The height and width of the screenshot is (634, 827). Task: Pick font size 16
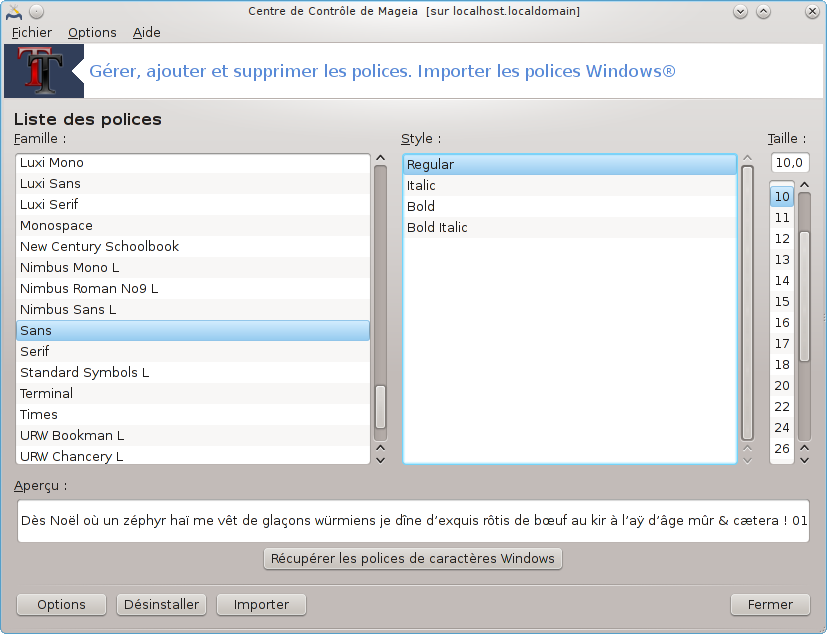click(x=782, y=323)
